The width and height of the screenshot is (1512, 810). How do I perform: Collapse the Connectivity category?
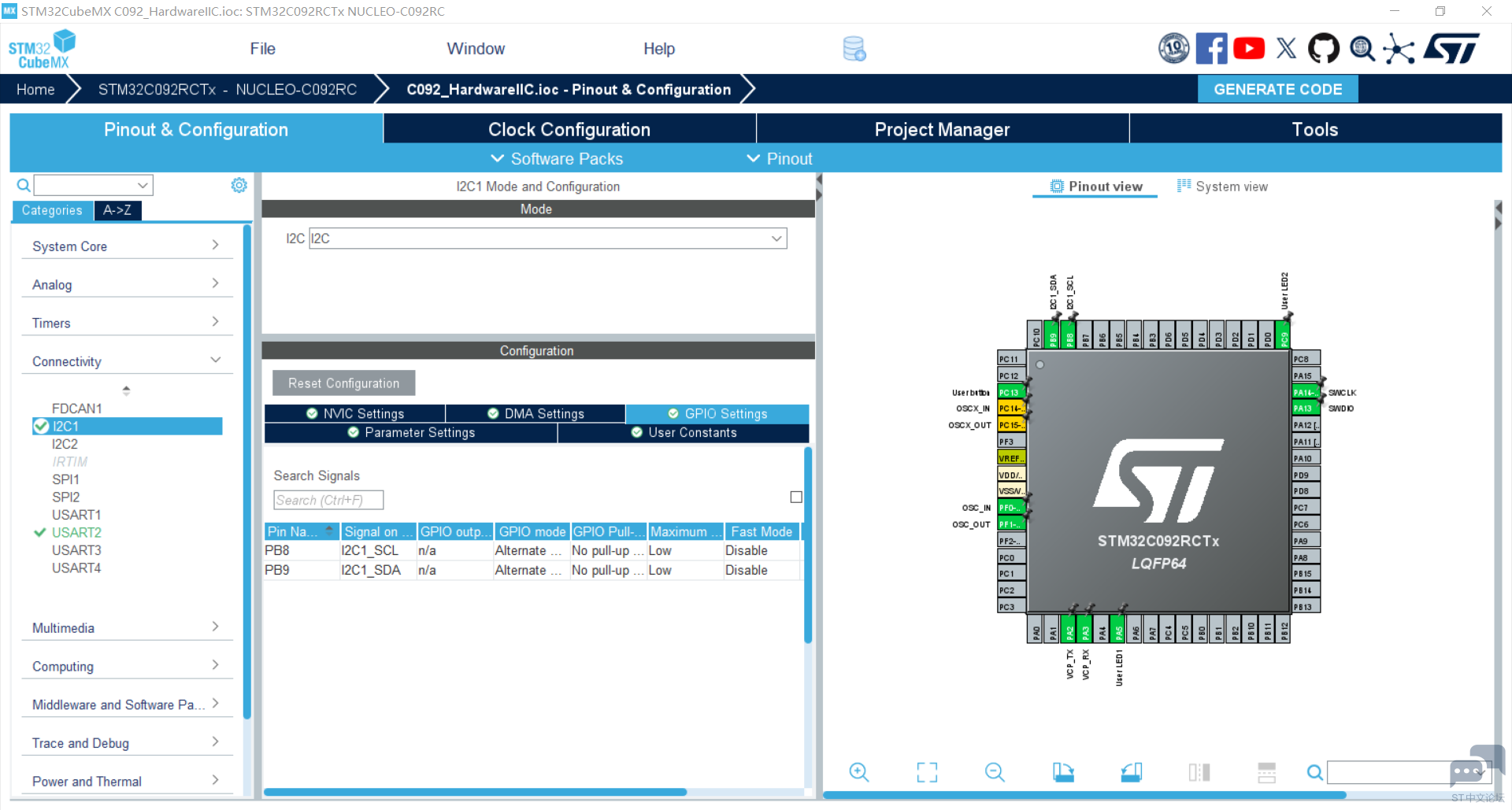click(x=126, y=361)
